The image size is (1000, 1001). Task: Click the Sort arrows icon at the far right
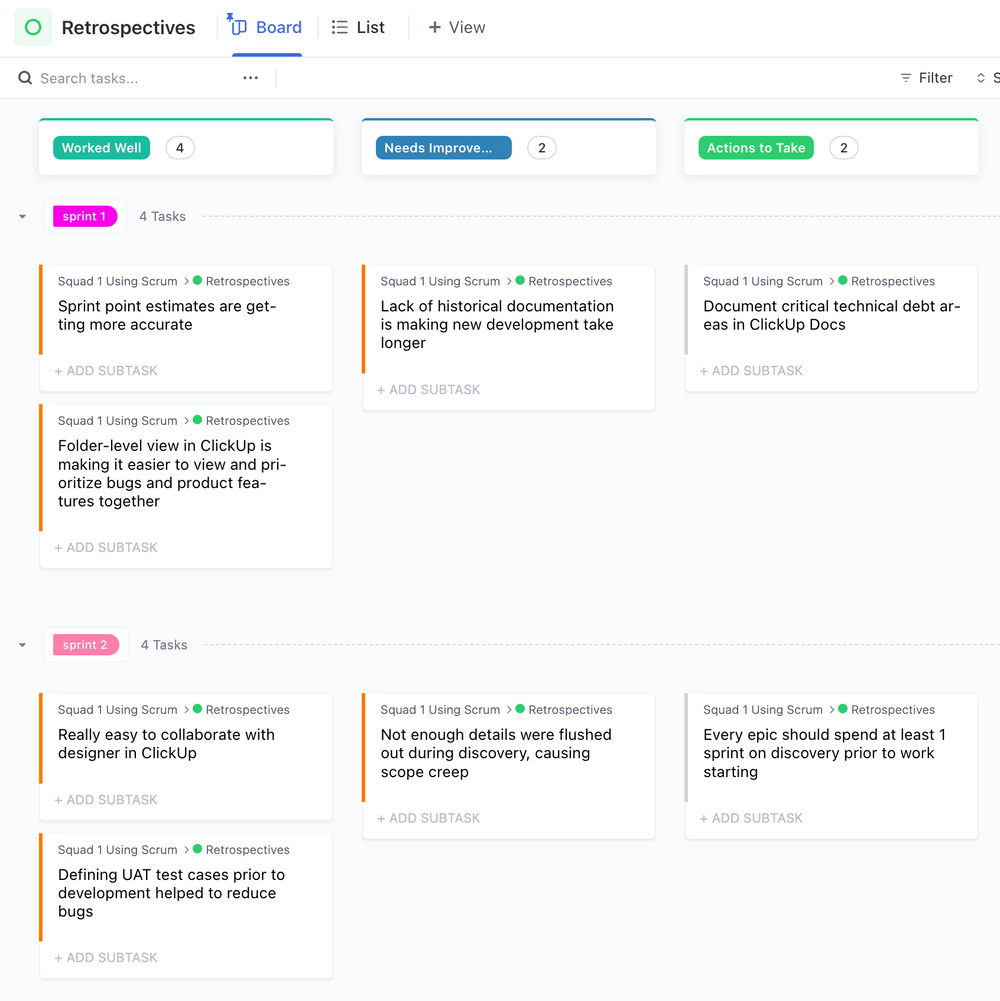pos(979,77)
